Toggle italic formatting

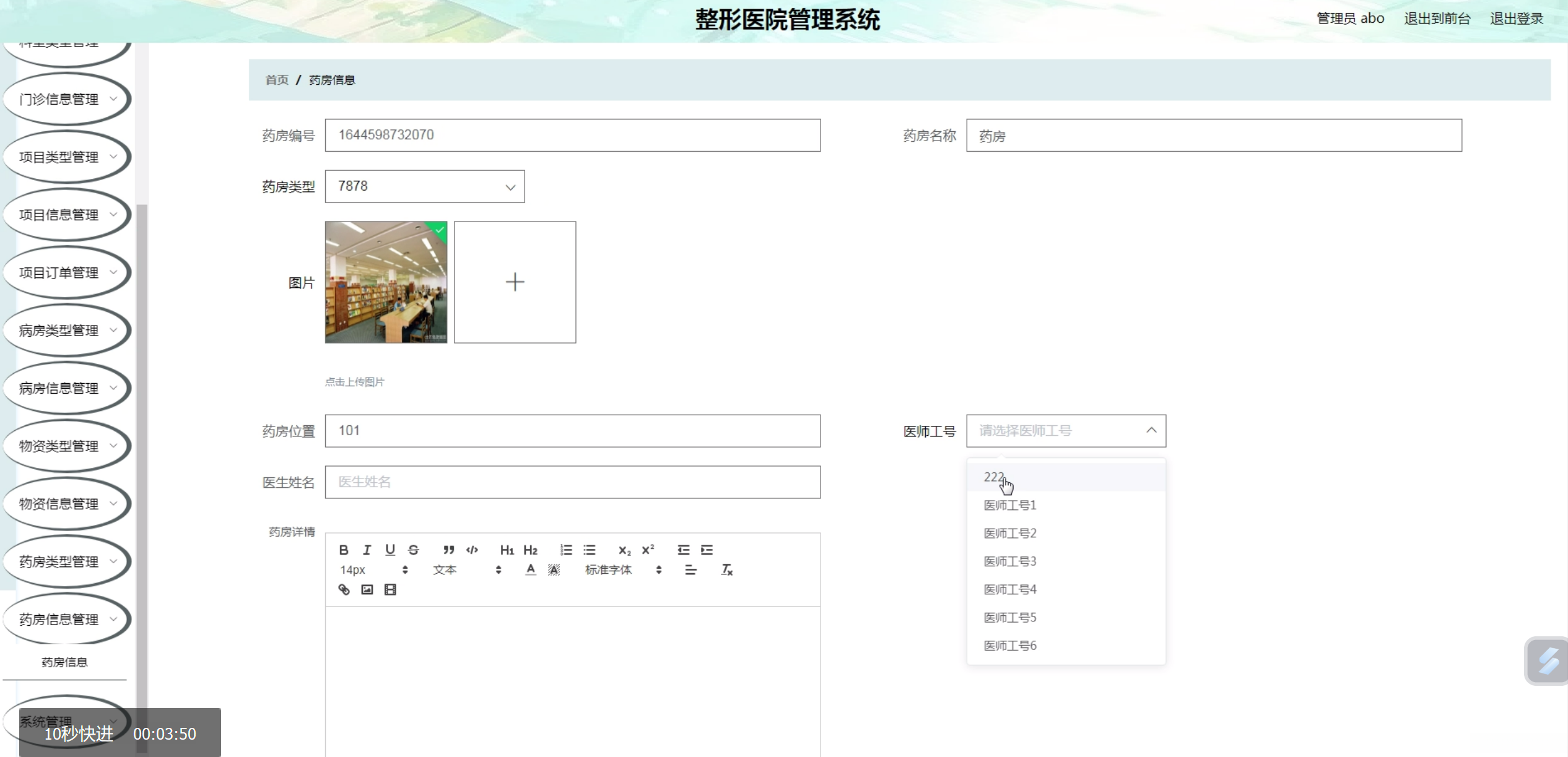coord(367,550)
